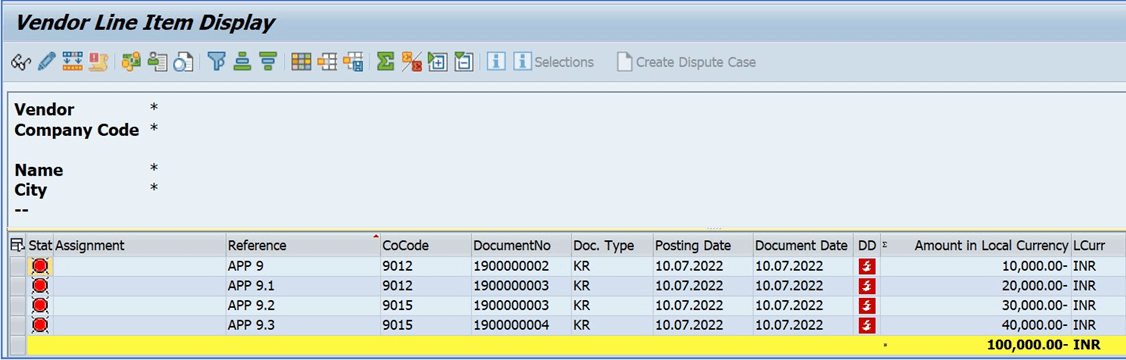Select the row selector for APP 9.2

17,305
